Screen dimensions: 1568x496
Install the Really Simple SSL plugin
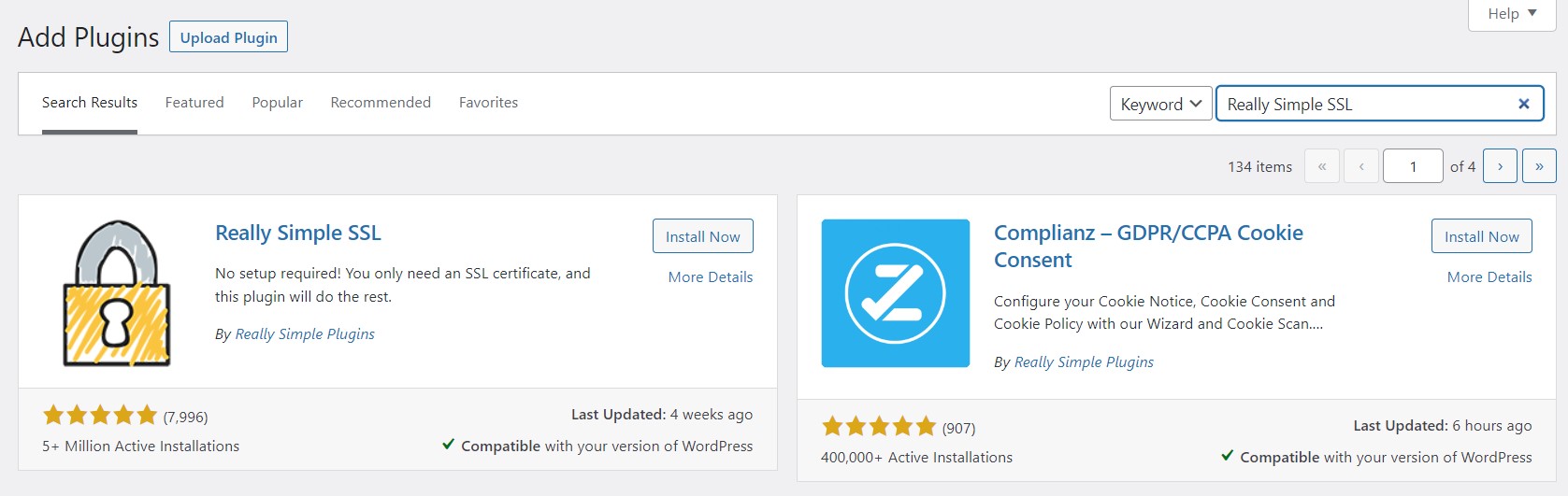click(x=702, y=236)
